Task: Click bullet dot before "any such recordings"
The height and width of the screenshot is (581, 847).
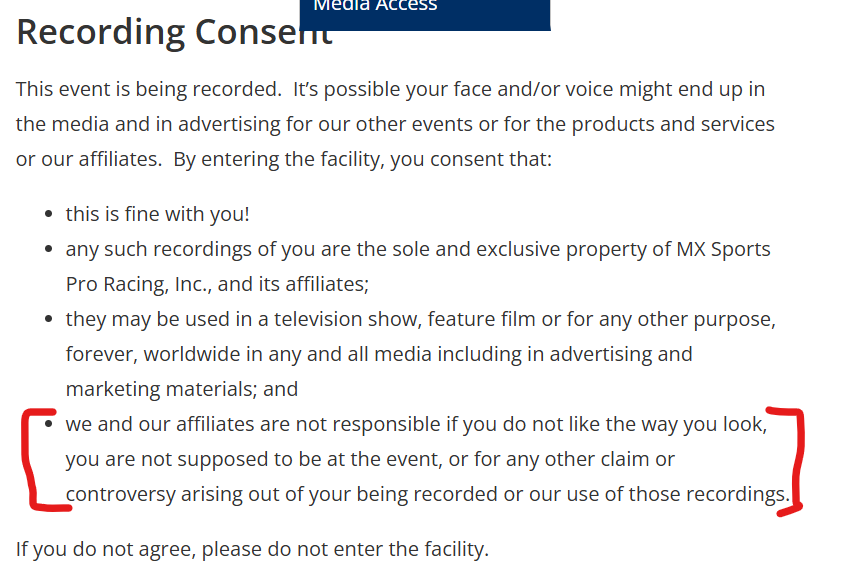Action: coord(48,249)
